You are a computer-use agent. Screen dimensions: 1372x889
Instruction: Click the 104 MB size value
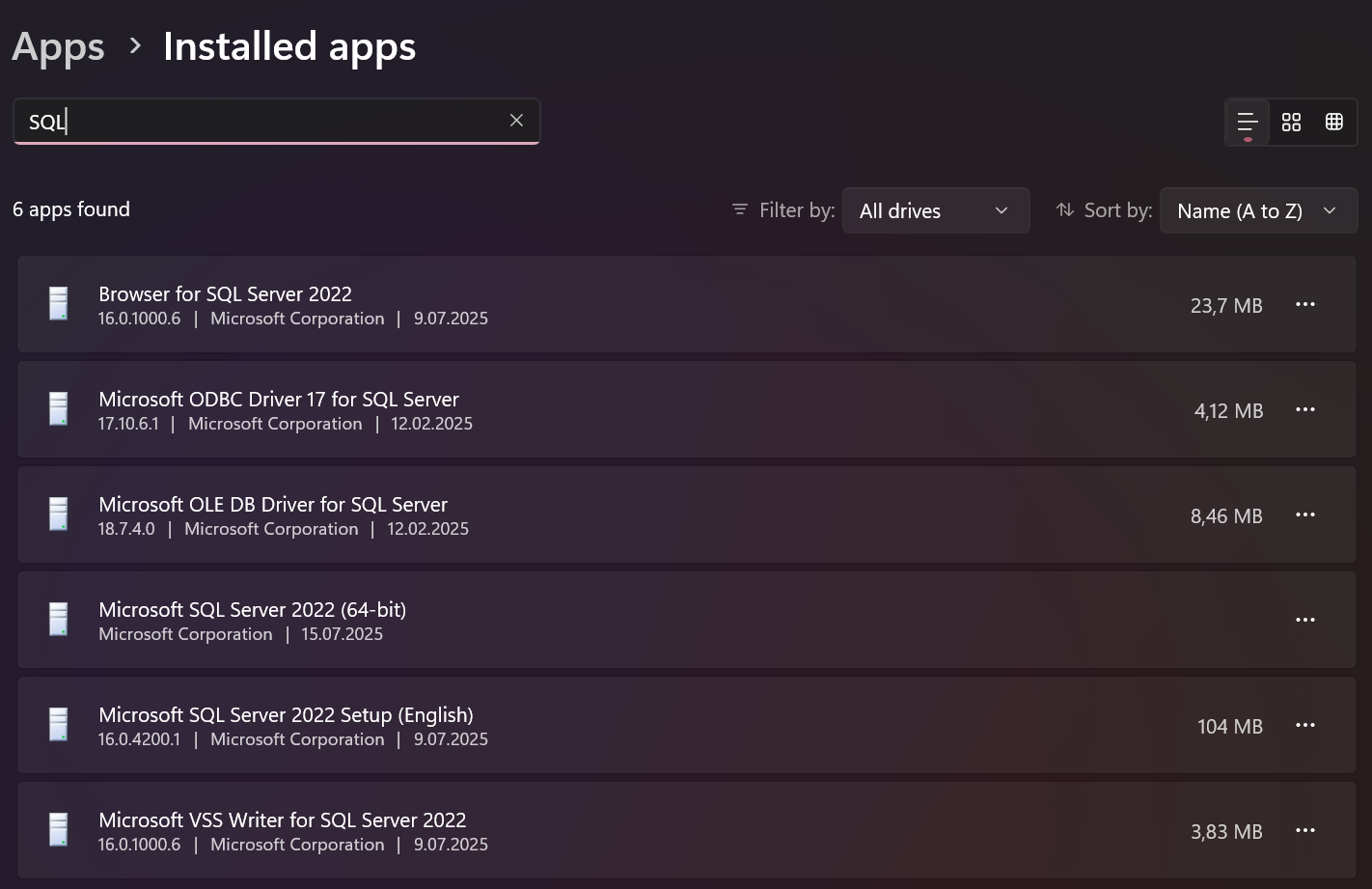(x=1230, y=727)
